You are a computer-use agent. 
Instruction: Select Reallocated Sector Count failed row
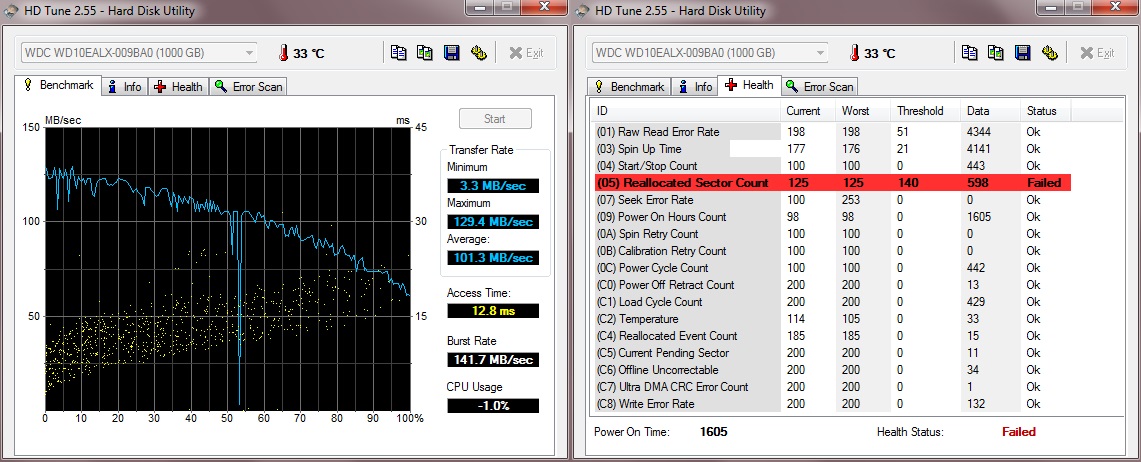[x=832, y=183]
